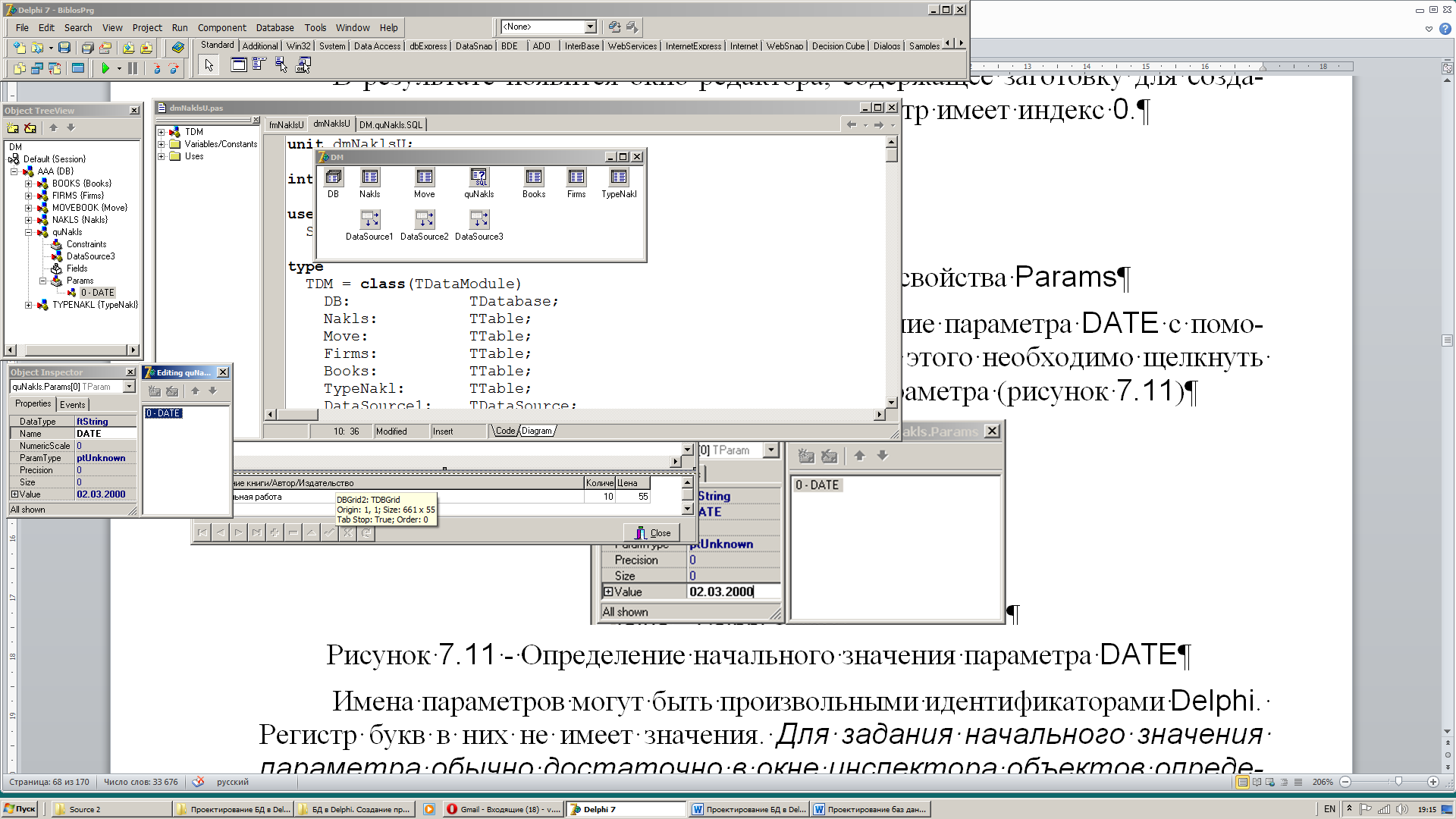Click Word zoom out minus button
Image resolution: width=1456 pixels, height=819 pixels.
(x=1345, y=782)
